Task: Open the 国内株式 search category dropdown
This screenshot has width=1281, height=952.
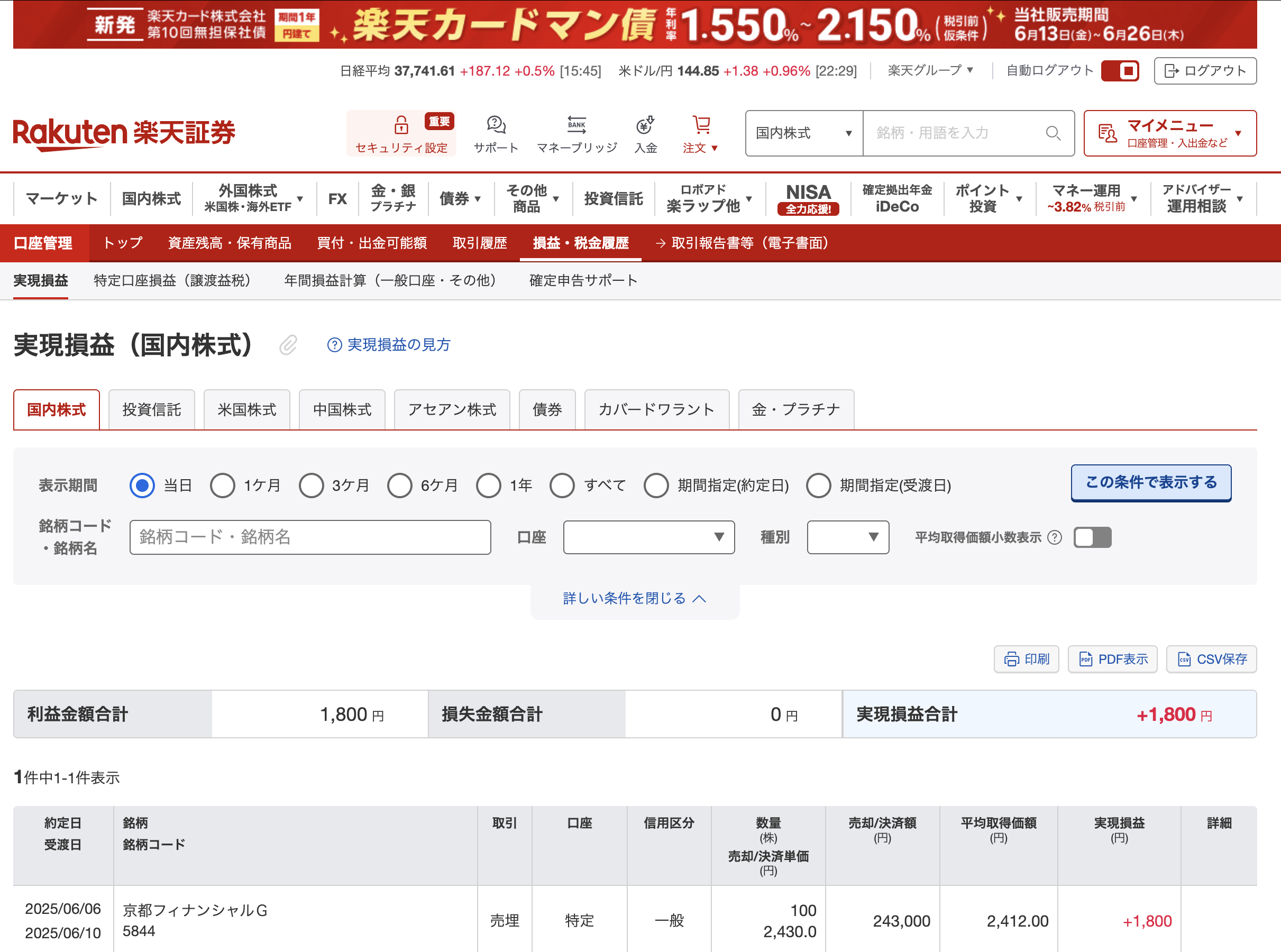Action: [804, 133]
